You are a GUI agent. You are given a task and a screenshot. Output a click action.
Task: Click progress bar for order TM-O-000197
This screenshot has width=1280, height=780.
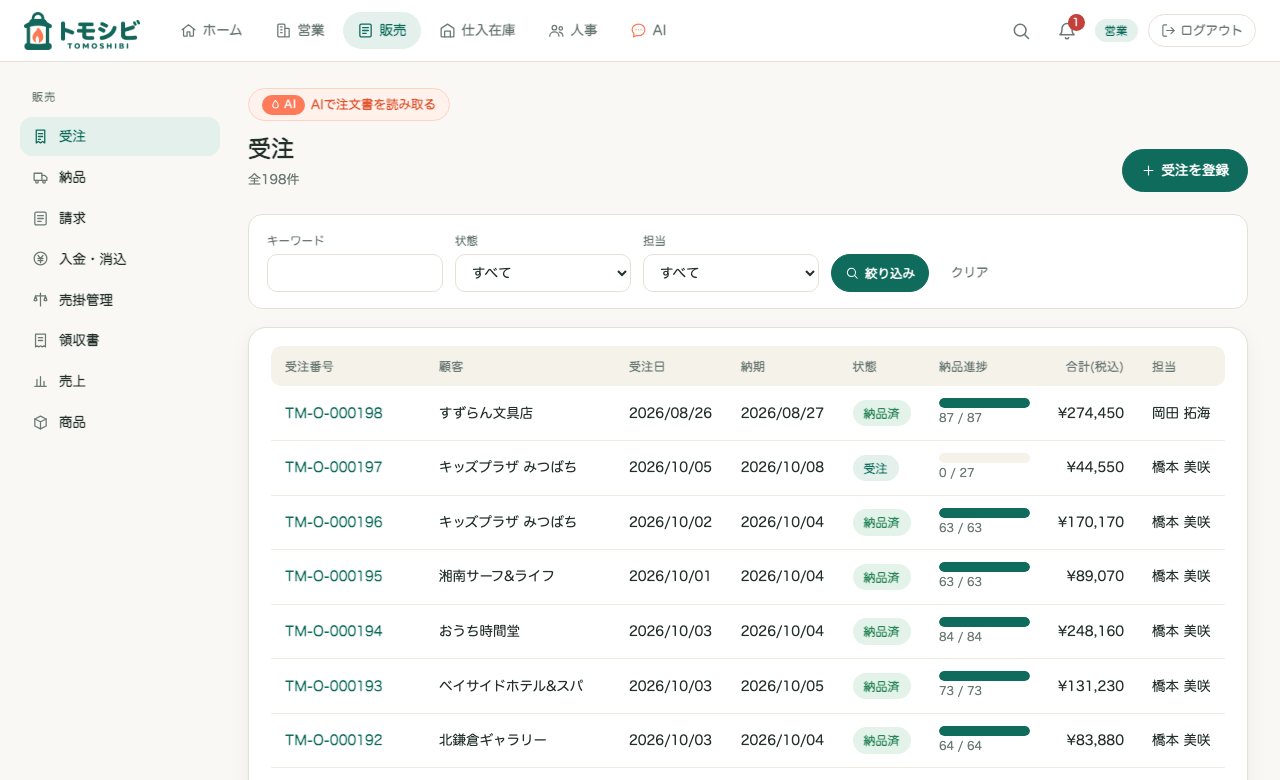click(984, 458)
